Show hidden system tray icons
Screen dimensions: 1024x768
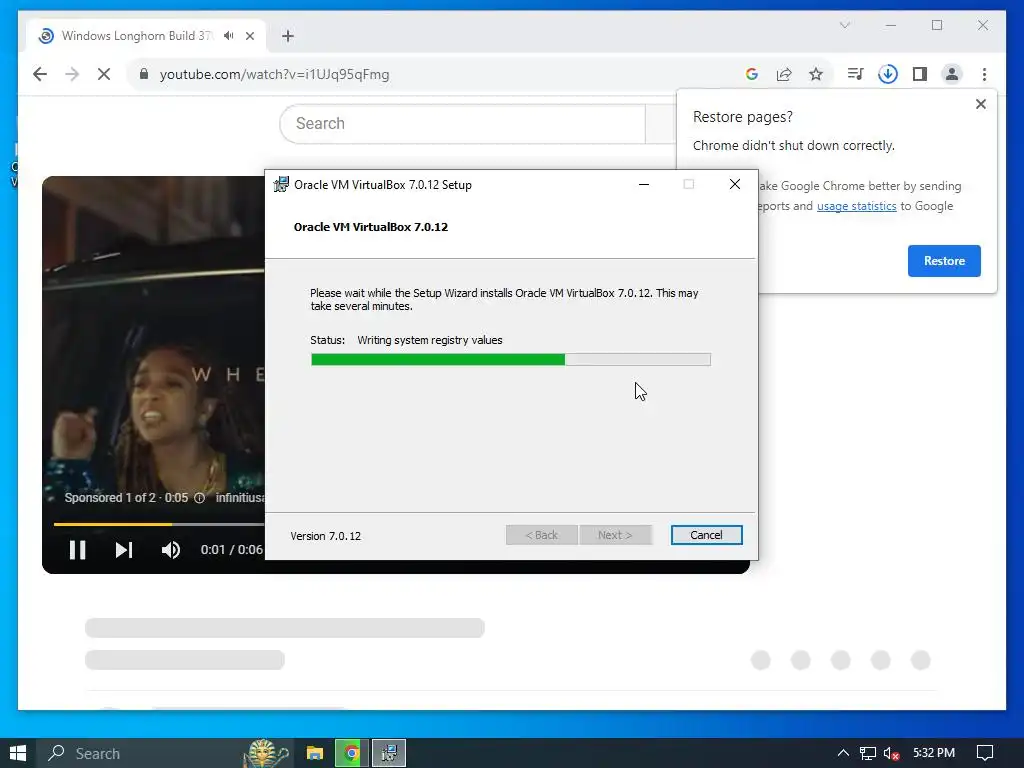click(843, 753)
